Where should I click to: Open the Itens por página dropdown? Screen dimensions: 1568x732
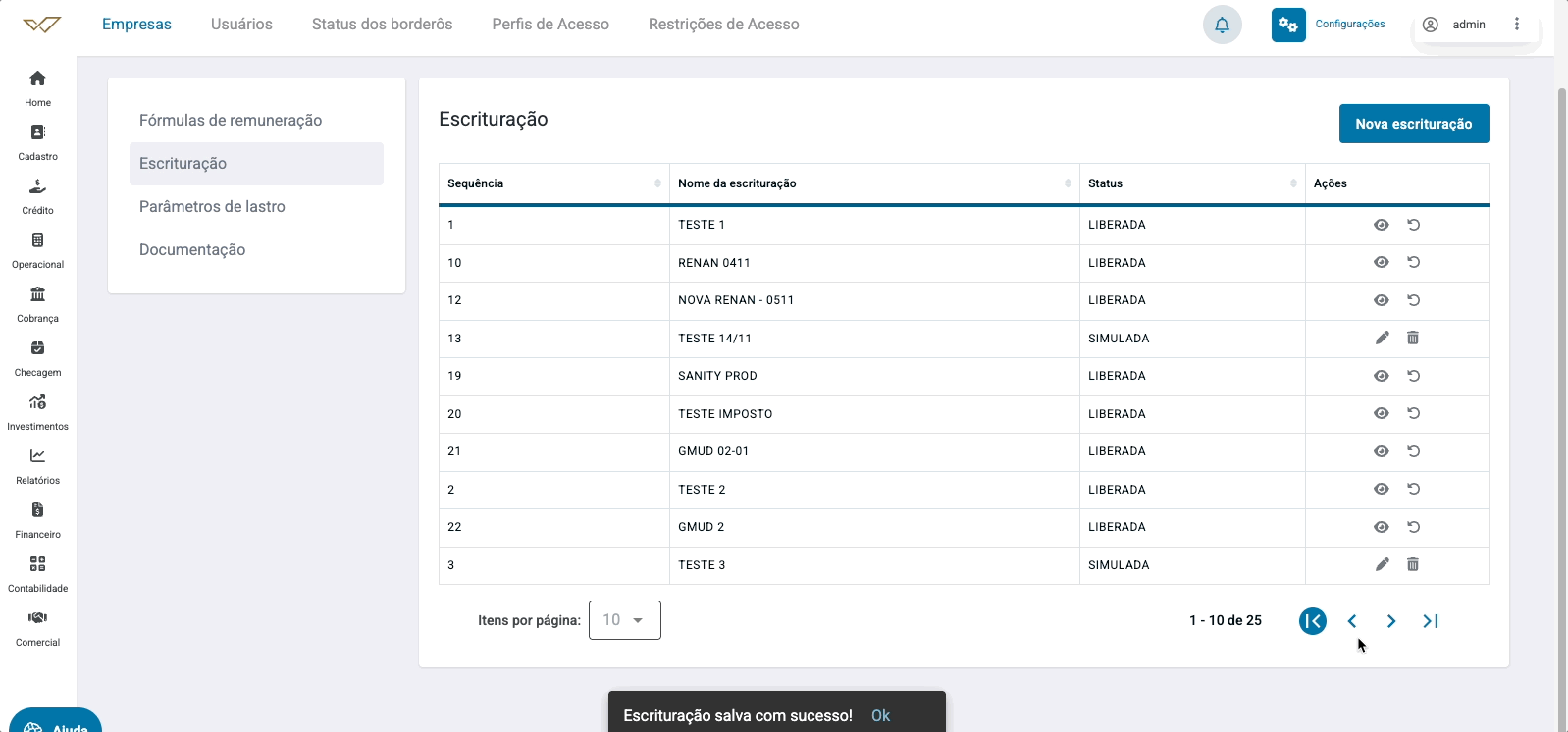point(625,620)
